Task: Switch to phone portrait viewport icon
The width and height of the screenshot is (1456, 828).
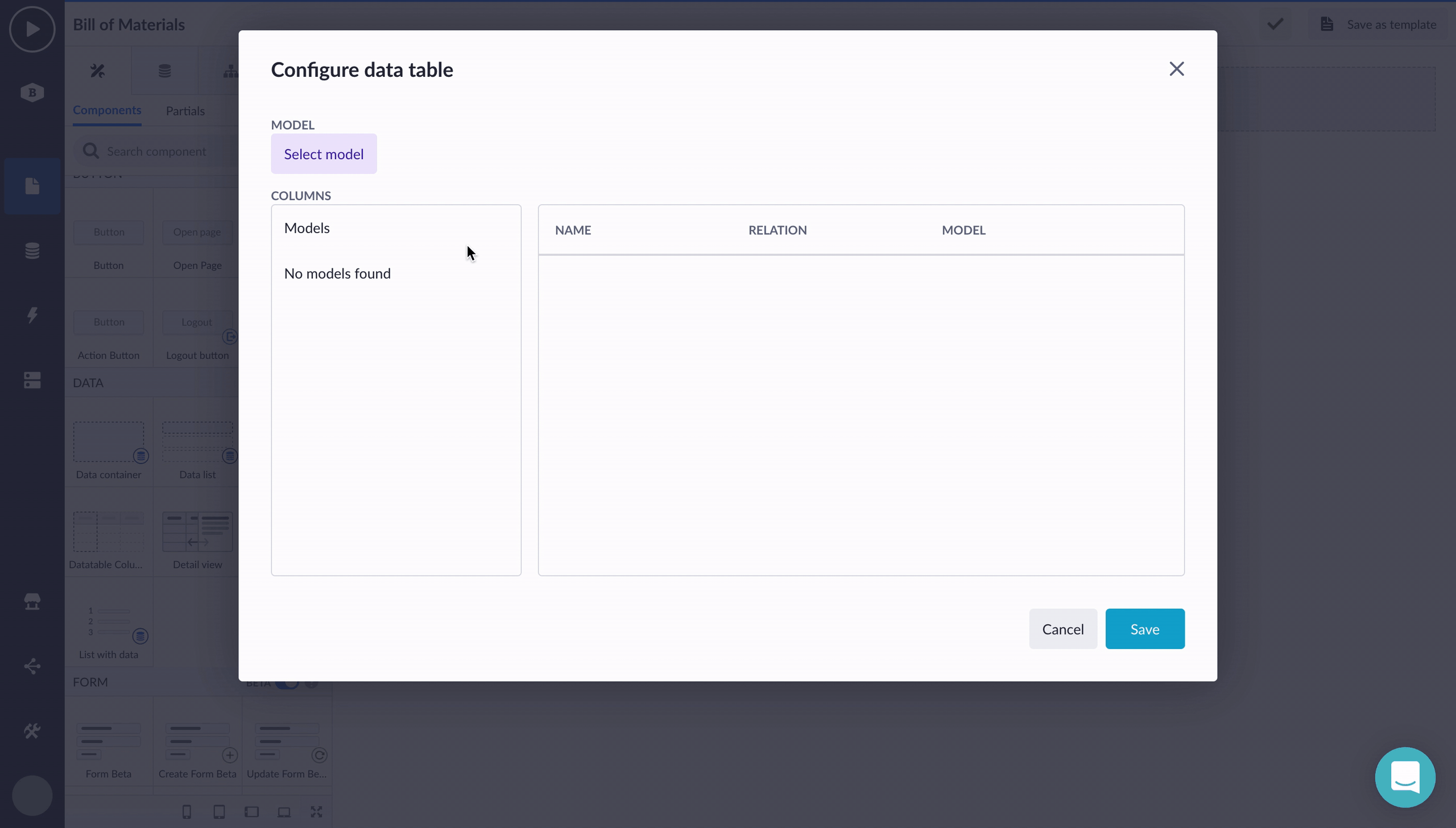Action: point(187,812)
